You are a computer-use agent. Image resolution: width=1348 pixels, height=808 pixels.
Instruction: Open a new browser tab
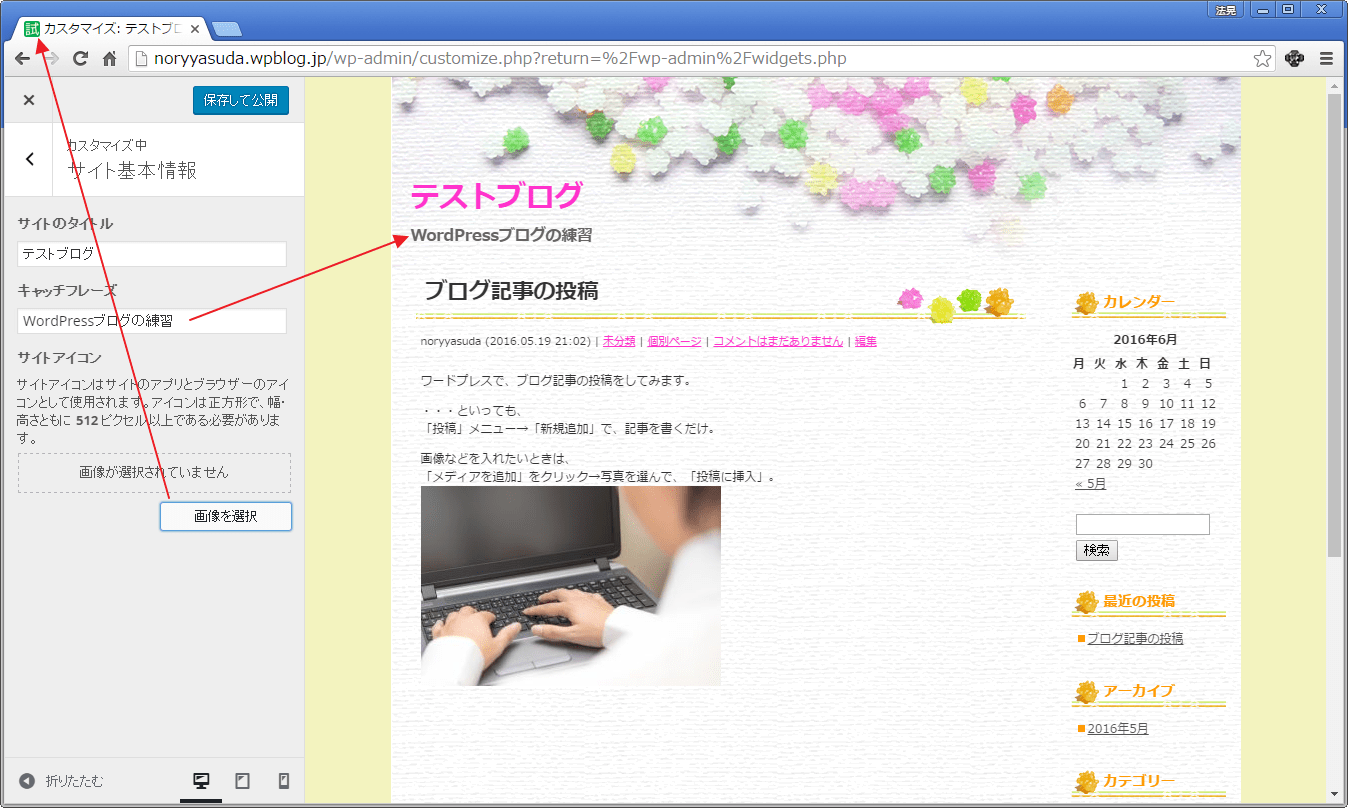click(226, 29)
